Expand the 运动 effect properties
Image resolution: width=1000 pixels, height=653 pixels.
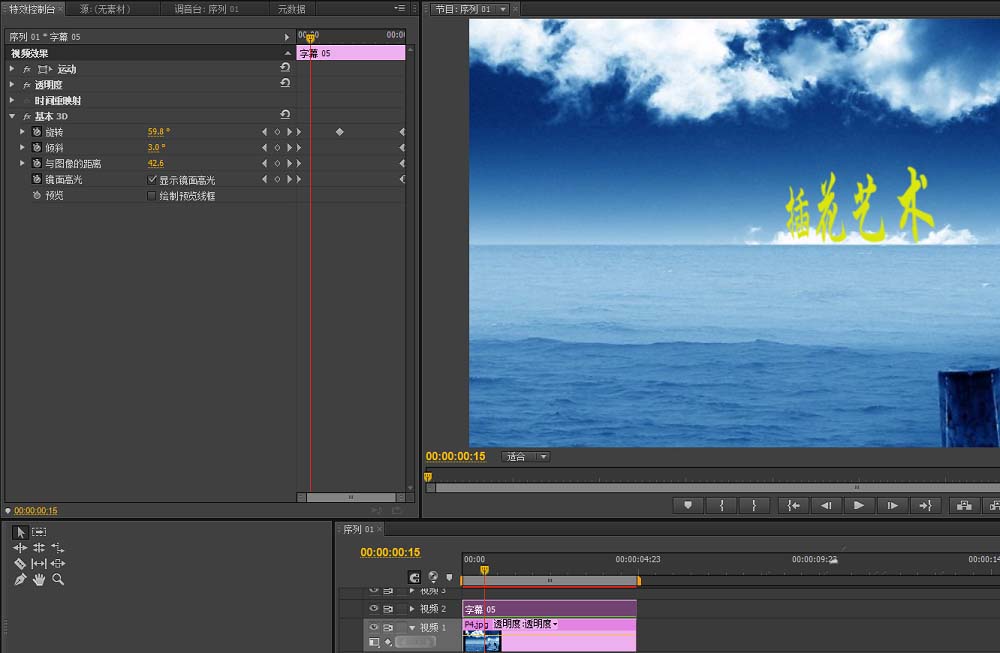[12, 69]
